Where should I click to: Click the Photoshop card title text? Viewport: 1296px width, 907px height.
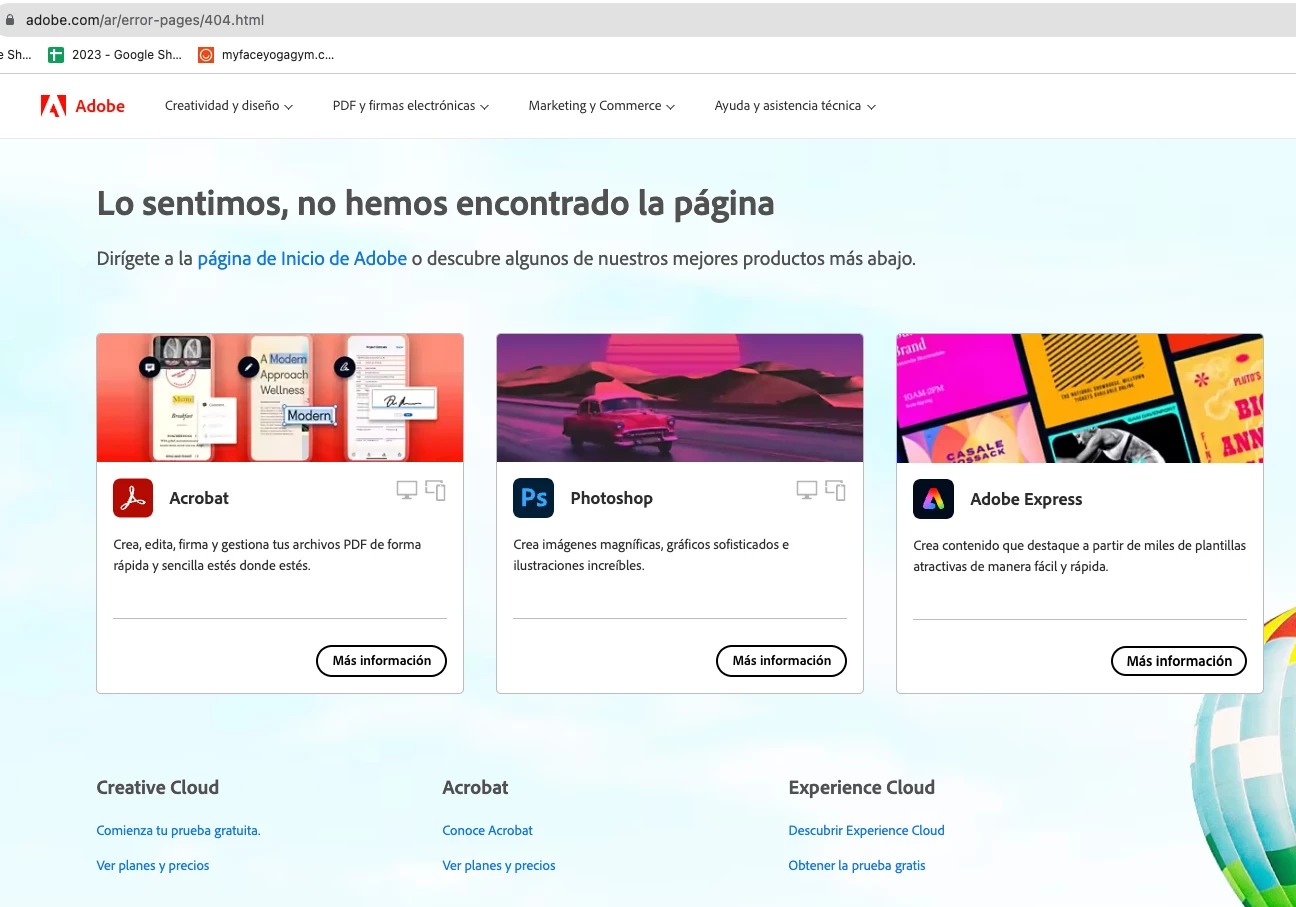pyautogui.click(x=611, y=498)
